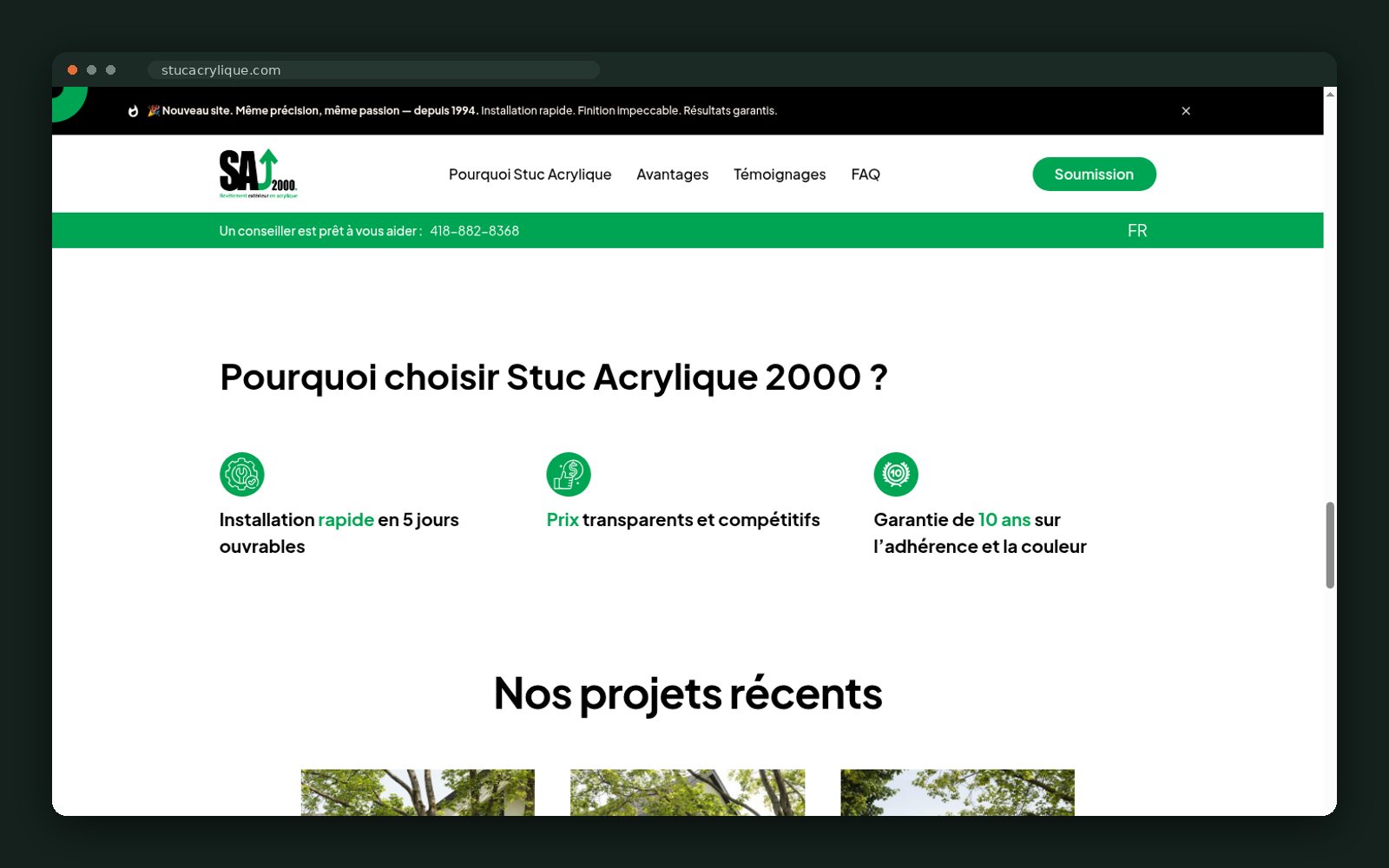Viewport: 1389px width, 868px height.
Task: Open middle recent project thumbnail
Action: pyautogui.click(x=688, y=792)
